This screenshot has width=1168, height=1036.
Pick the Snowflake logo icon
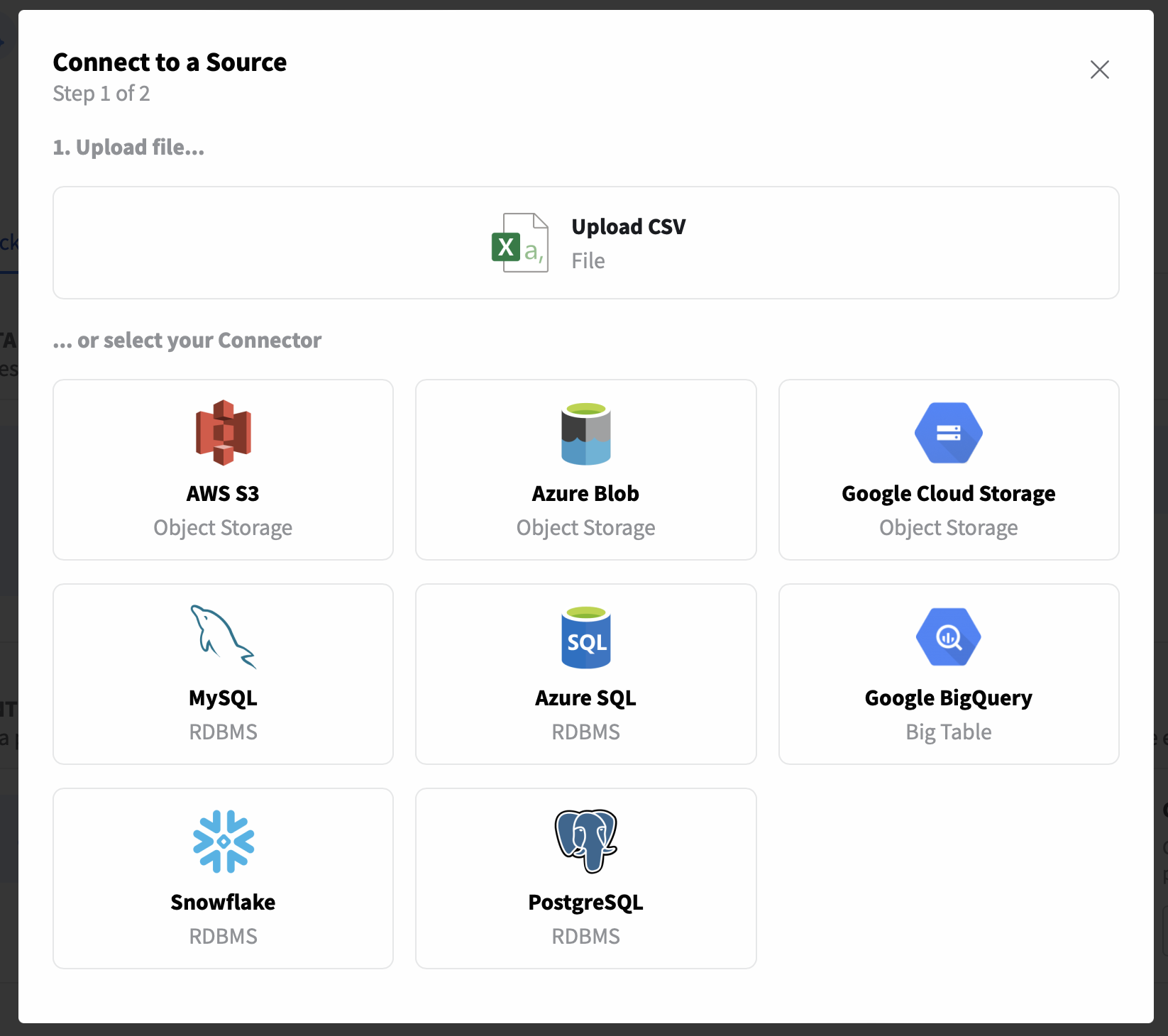pyautogui.click(x=224, y=841)
